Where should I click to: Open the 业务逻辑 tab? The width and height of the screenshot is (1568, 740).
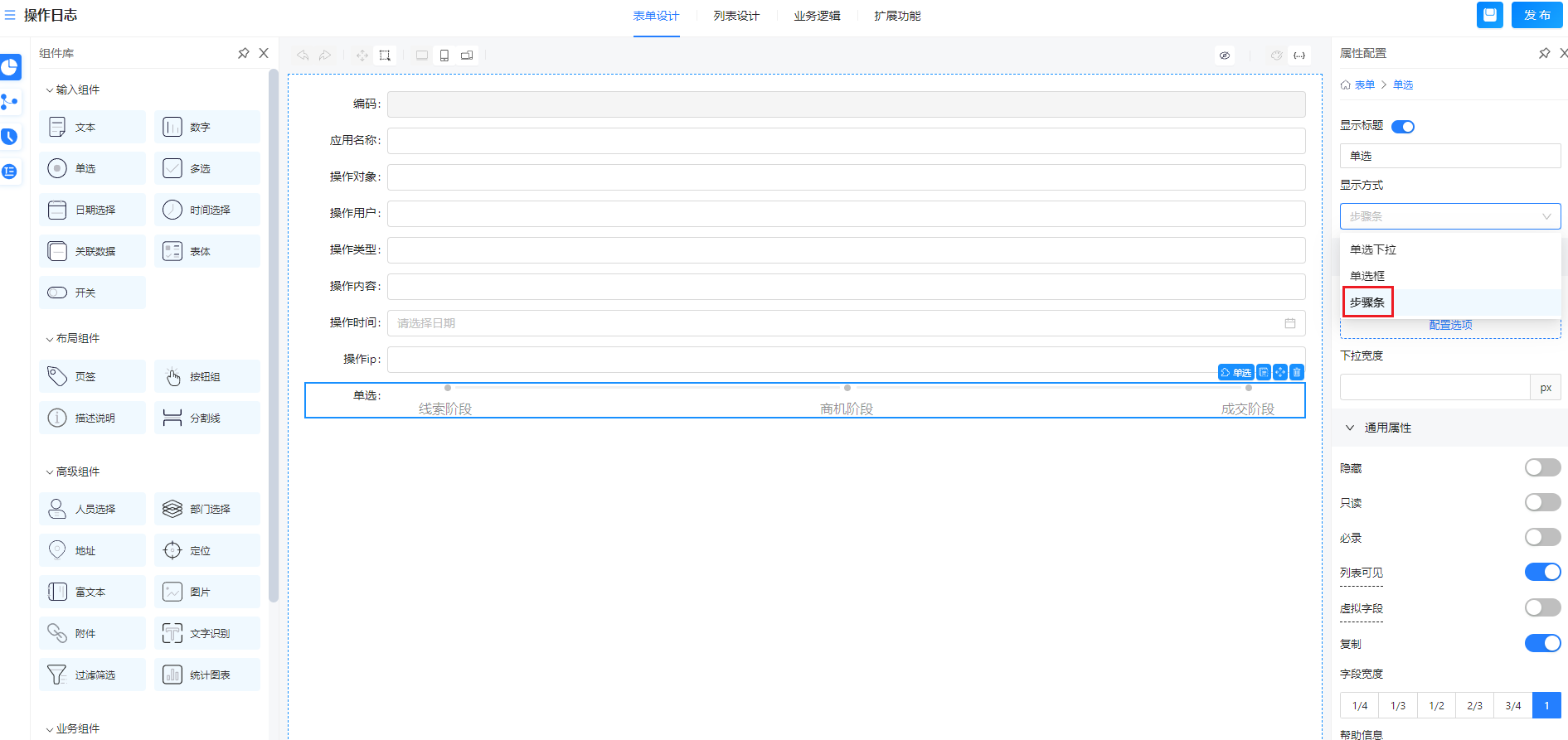pos(816,16)
